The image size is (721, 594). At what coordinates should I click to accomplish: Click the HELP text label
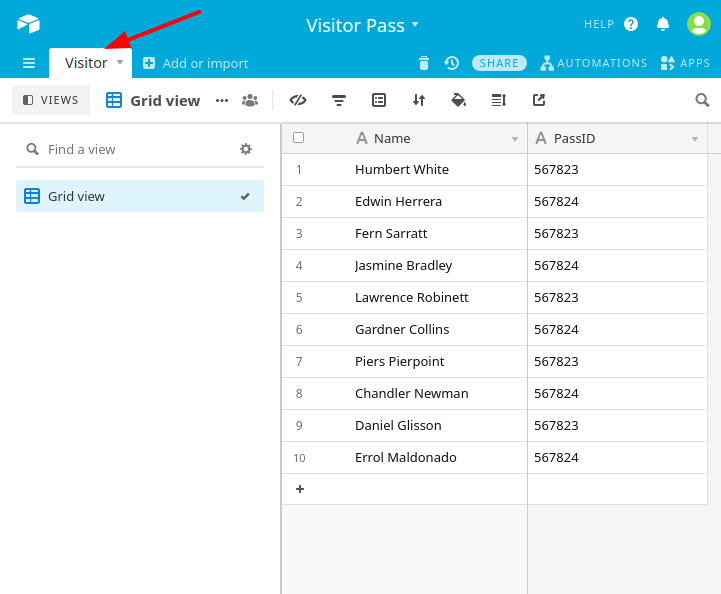(x=599, y=24)
